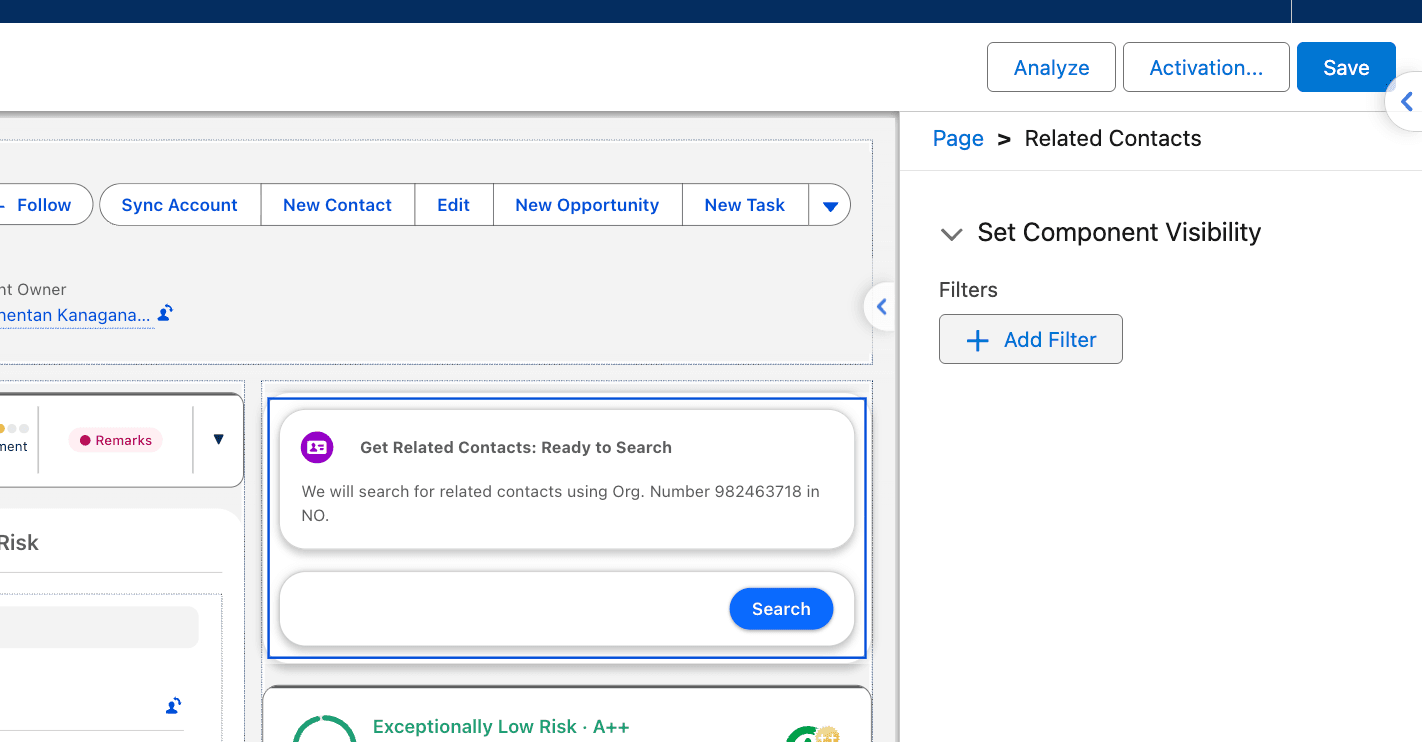Click the Edit action button

point(453,205)
